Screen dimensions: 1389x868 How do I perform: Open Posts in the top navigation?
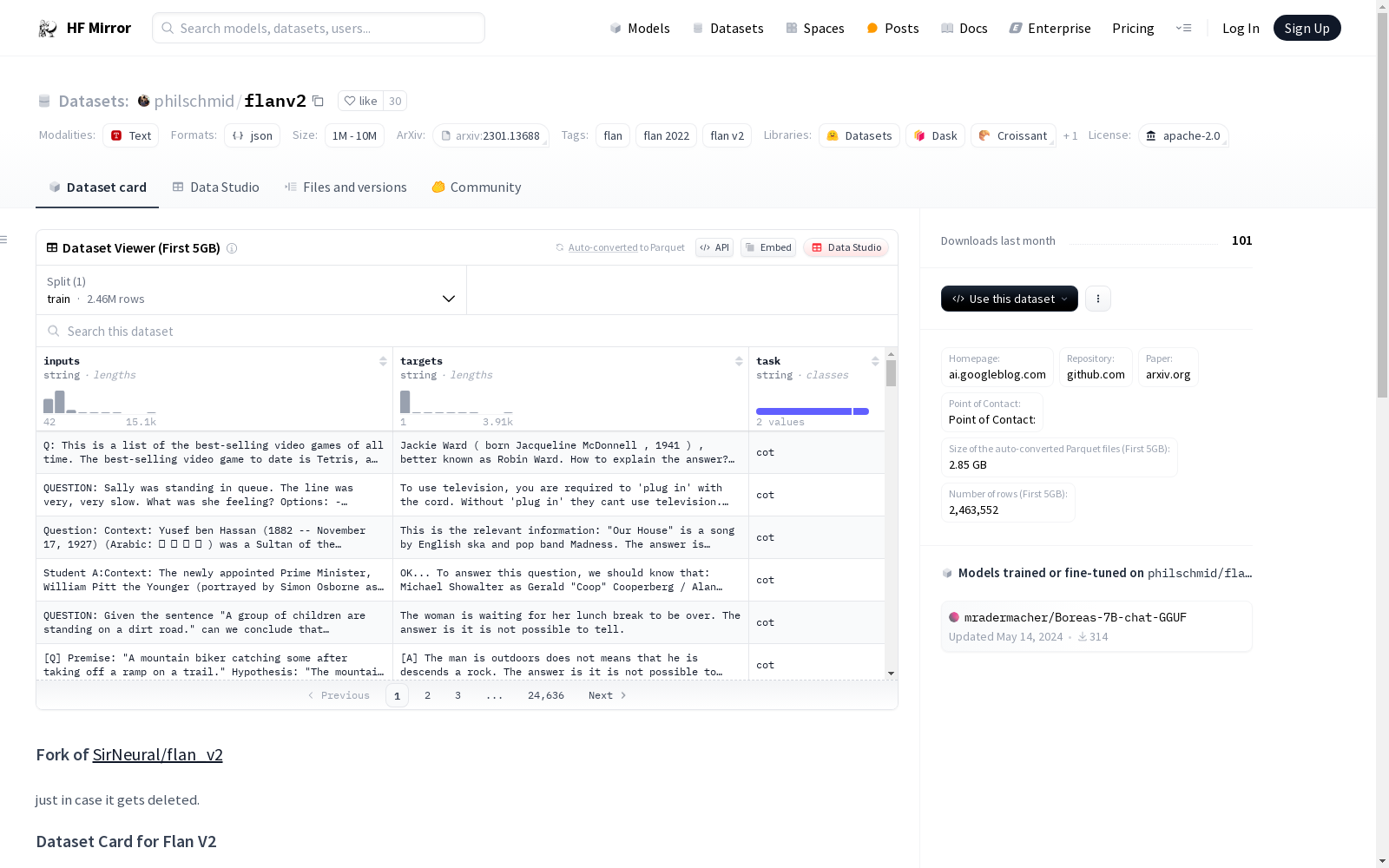(x=892, y=28)
